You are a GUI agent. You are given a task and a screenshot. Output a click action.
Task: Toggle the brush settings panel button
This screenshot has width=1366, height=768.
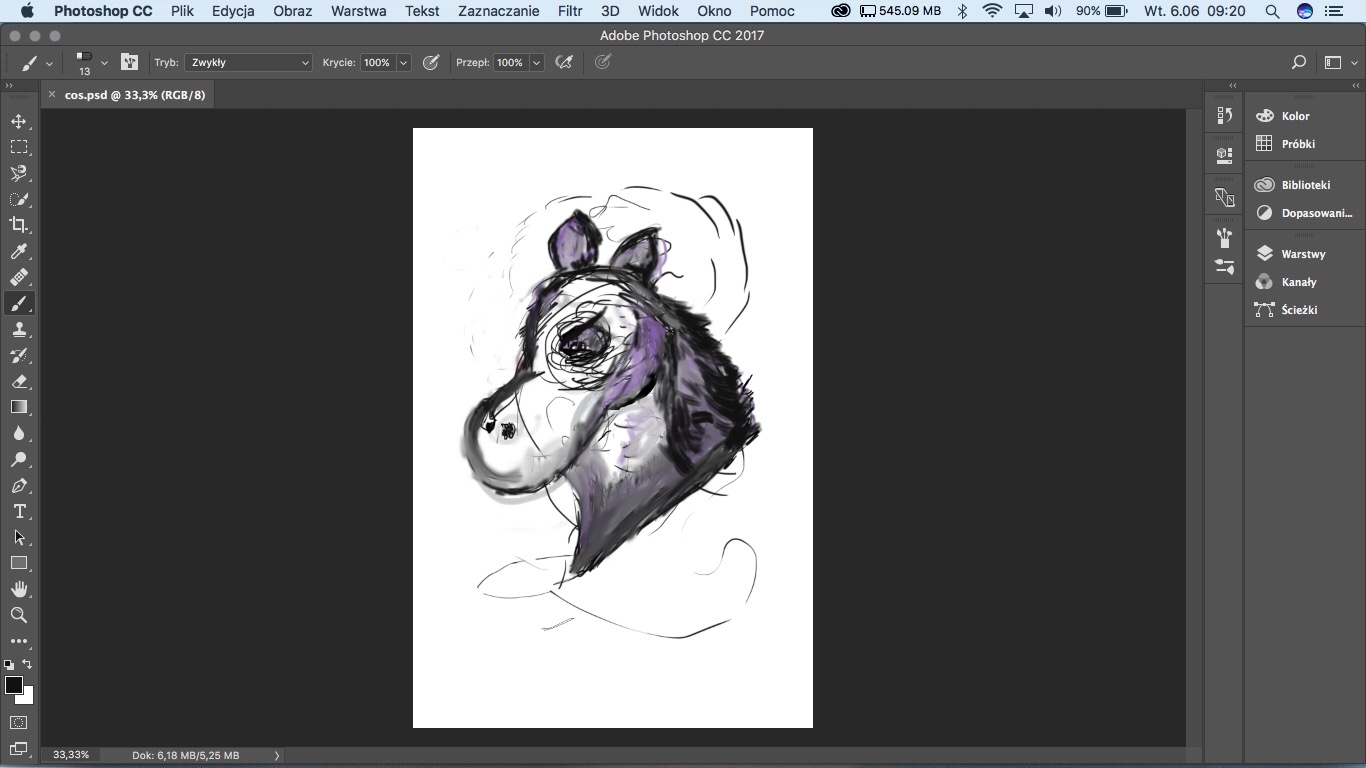pos(129,62)
